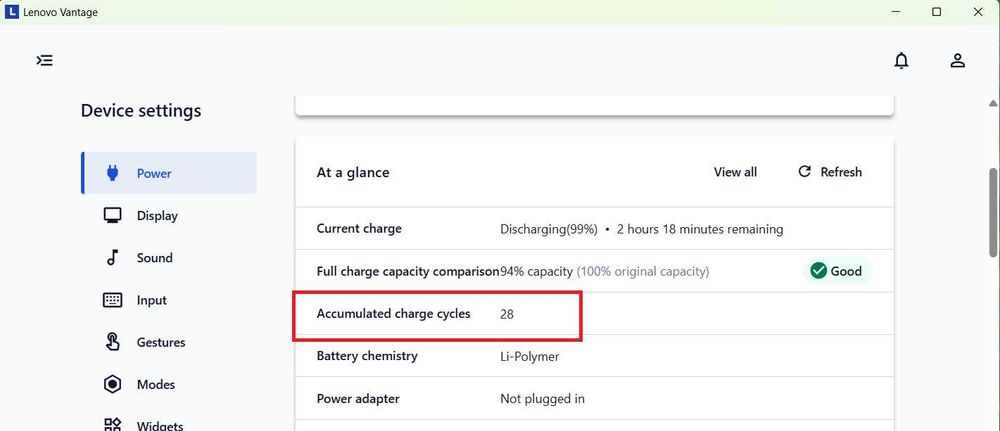This screenshot has height=431, width=1000.
Task: Click the Gestures hand icon
Action: tap(113, 342)
